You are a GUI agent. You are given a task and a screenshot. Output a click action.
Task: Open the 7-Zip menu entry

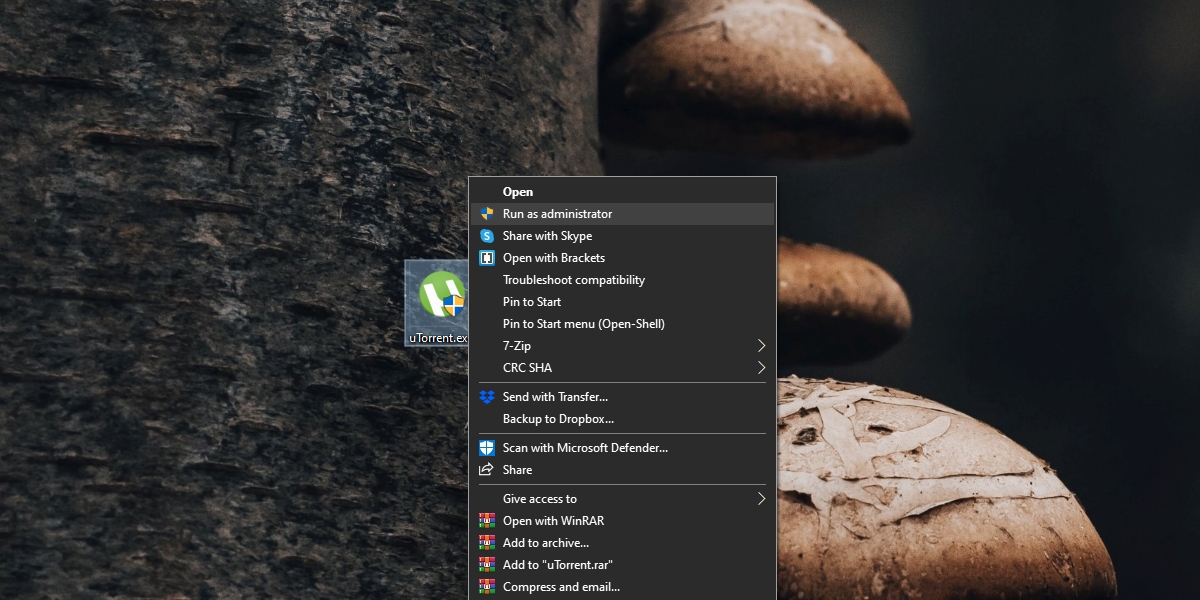[622, 346]
